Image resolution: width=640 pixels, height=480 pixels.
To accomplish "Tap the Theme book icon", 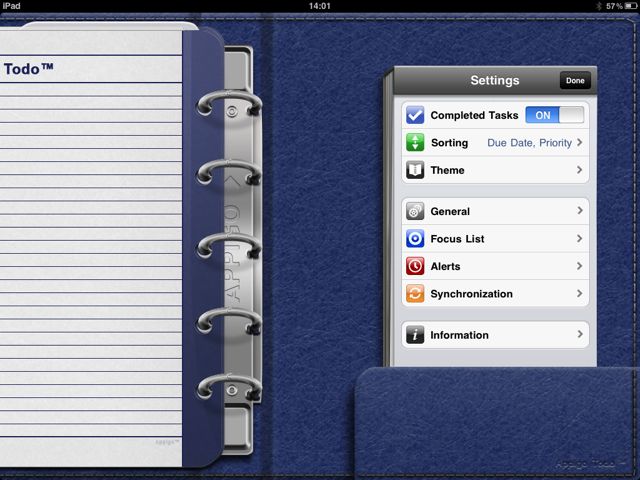I will (415, 170).
